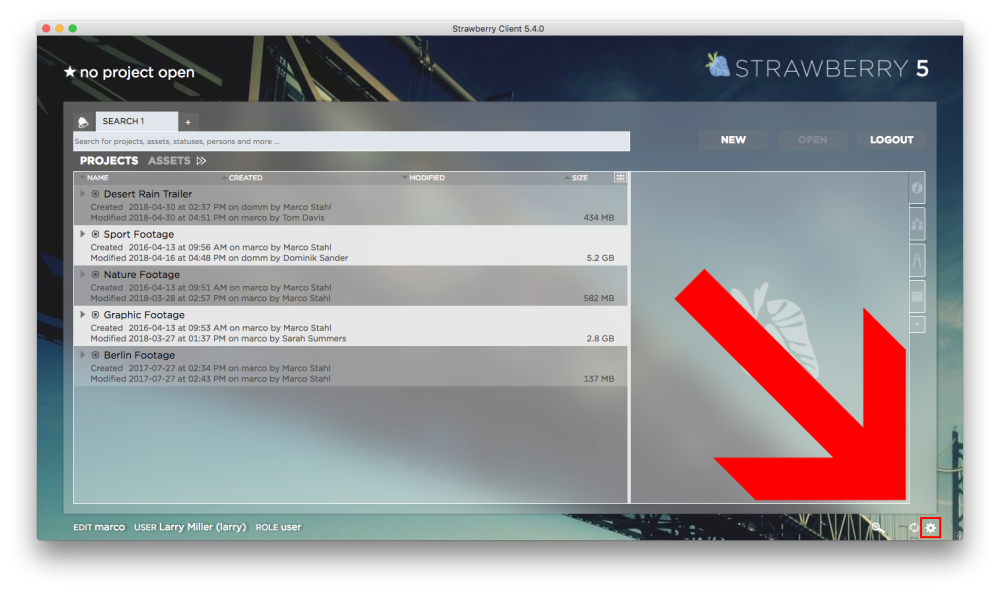
Task: Select the radio dot for Desert Rain Trailer
Action: pyautogui.click(x=96, y=194)
